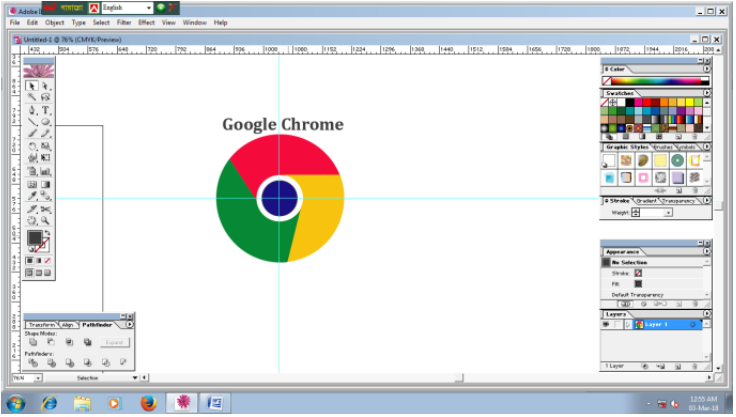Click Stroke Weight stepper arrows
Viewport: 736px width, 417px height.
636,213
